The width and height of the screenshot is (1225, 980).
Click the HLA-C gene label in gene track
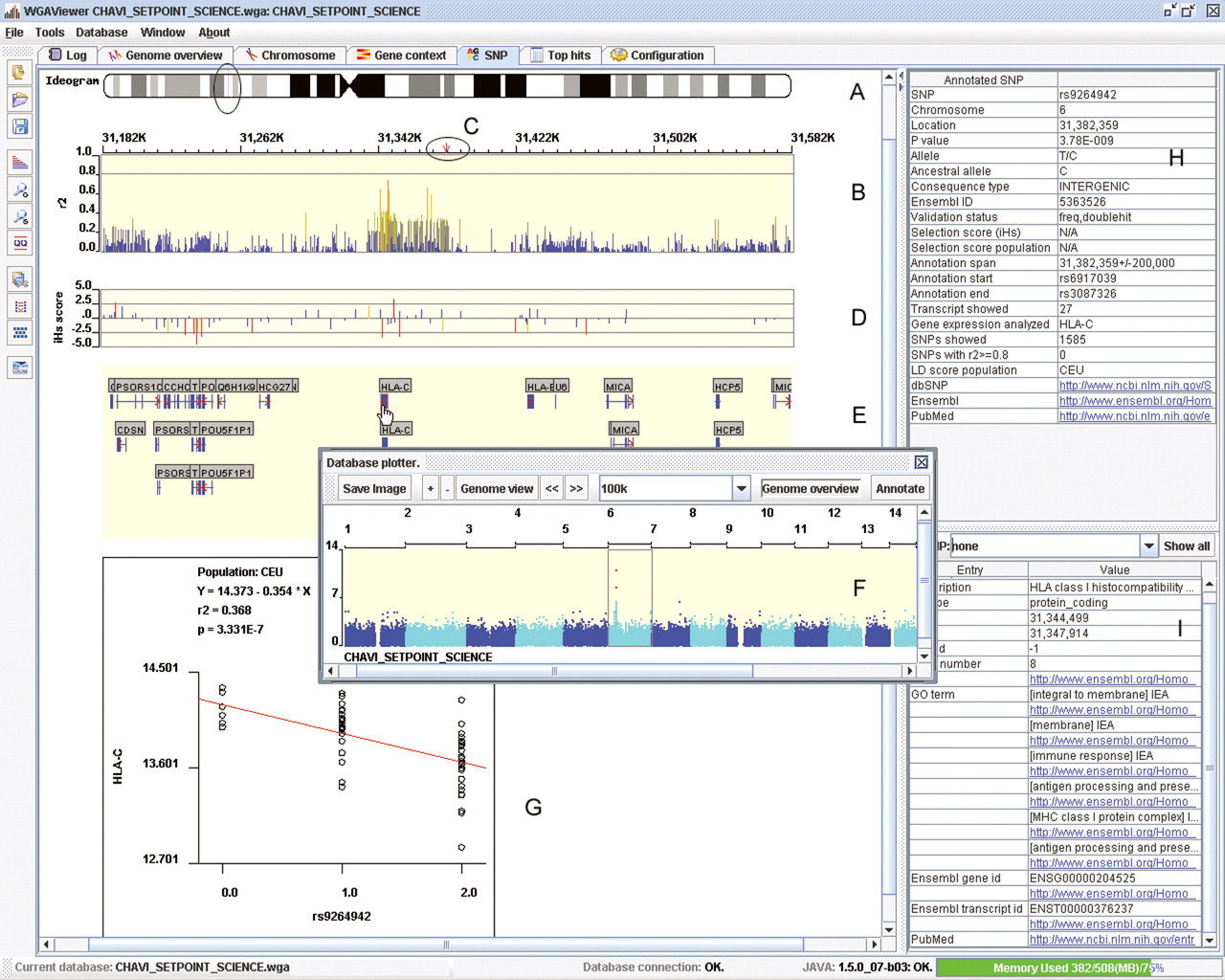pyautogui.click(x=395, y=387)
